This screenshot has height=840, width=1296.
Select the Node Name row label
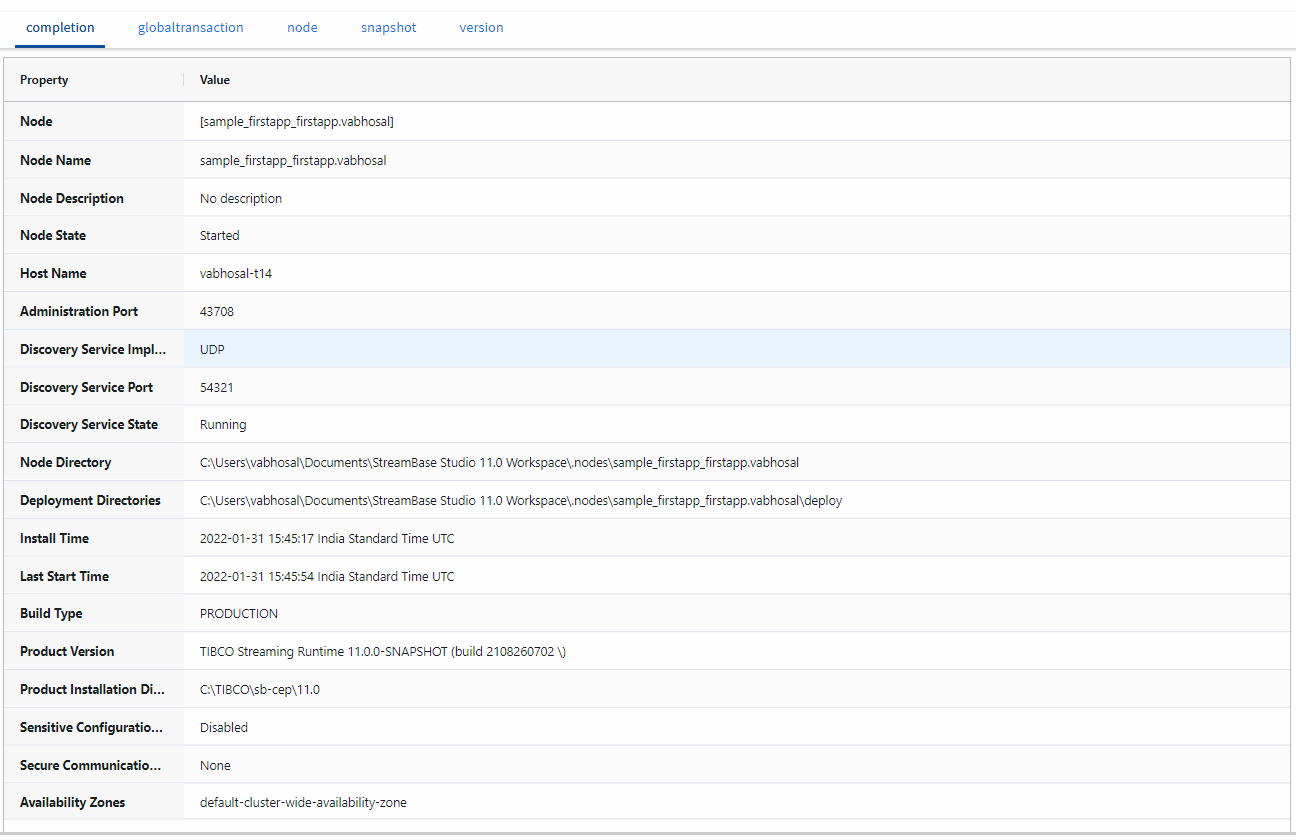coord(55,160)
